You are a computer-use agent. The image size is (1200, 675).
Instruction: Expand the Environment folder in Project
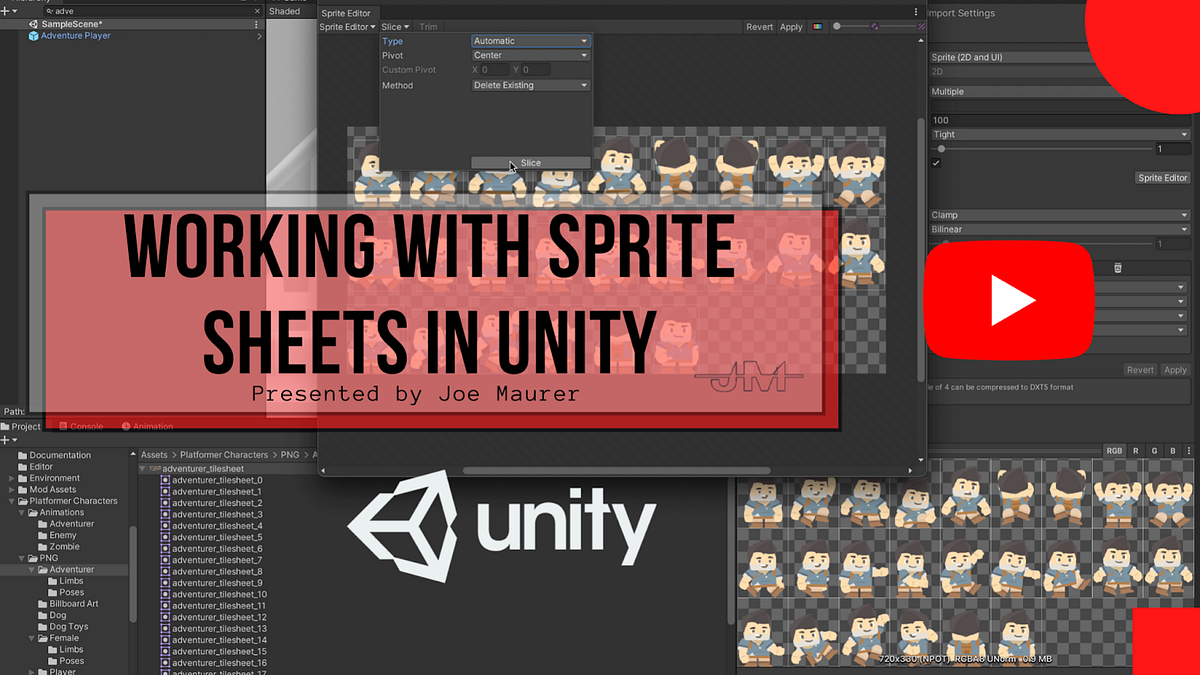[x=12, y=478]
